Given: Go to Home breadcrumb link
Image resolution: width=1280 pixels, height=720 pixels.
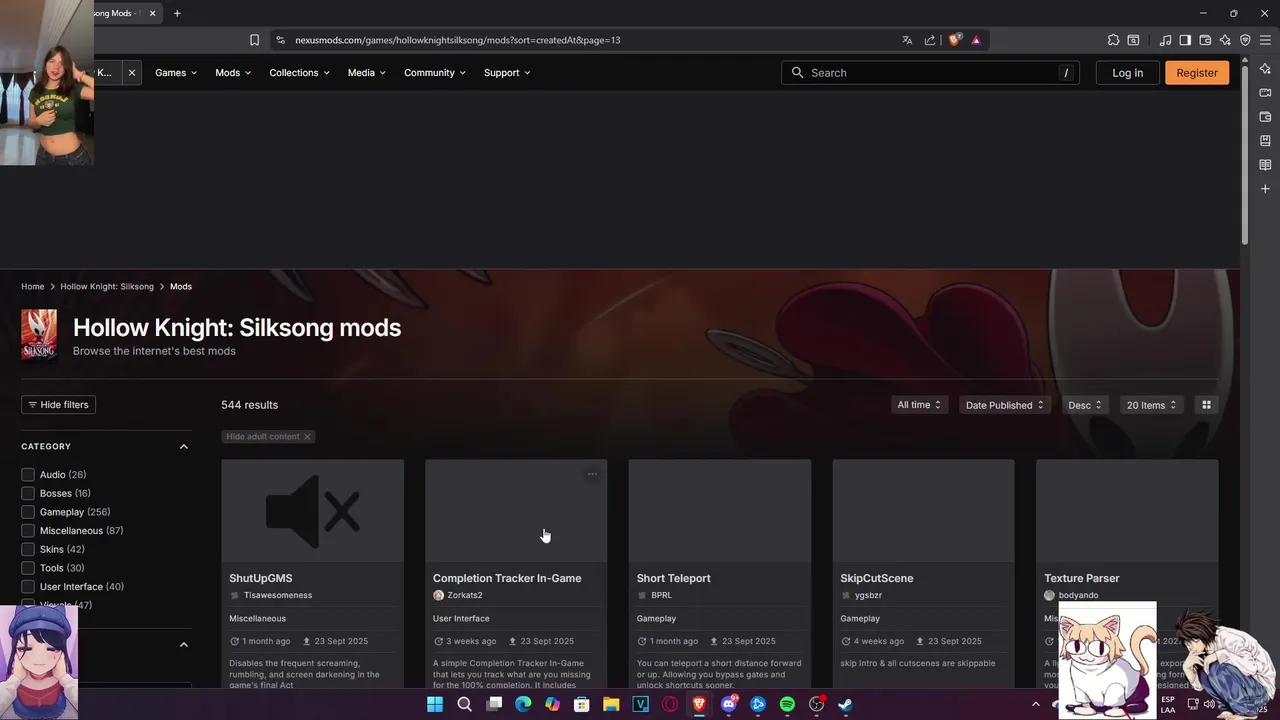Looking at the screenshot, I should [33, 287].
